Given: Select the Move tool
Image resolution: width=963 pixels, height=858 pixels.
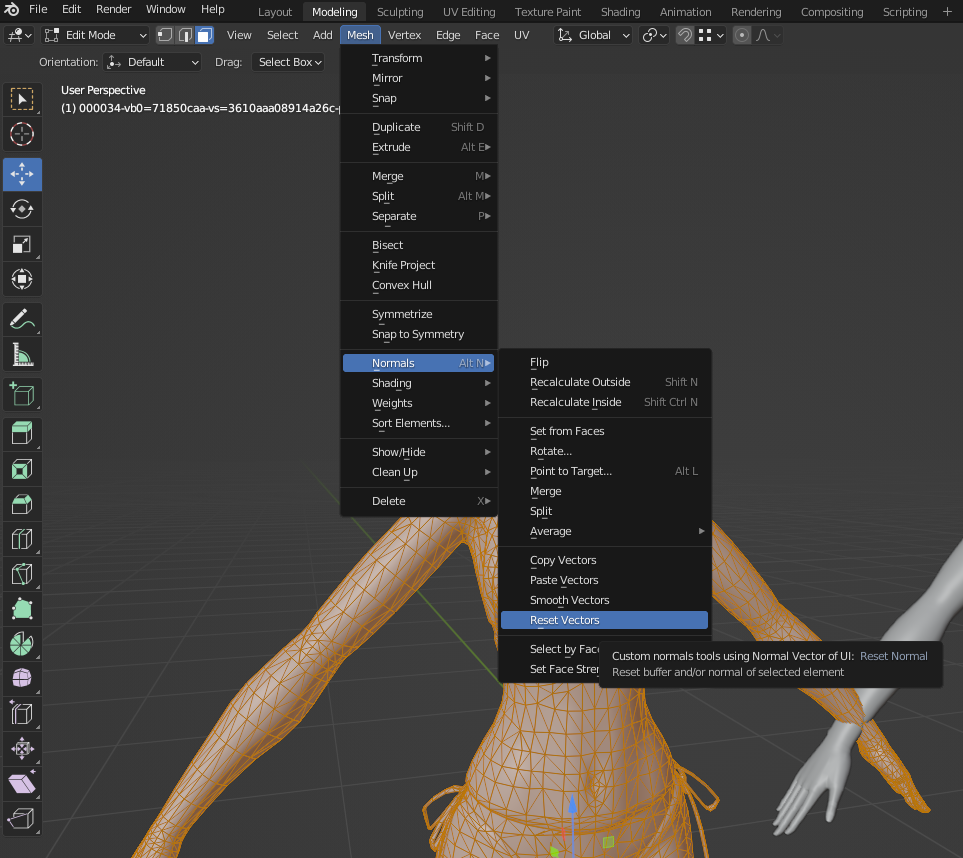Looking at the screenshot, I should tap(22, 174).
